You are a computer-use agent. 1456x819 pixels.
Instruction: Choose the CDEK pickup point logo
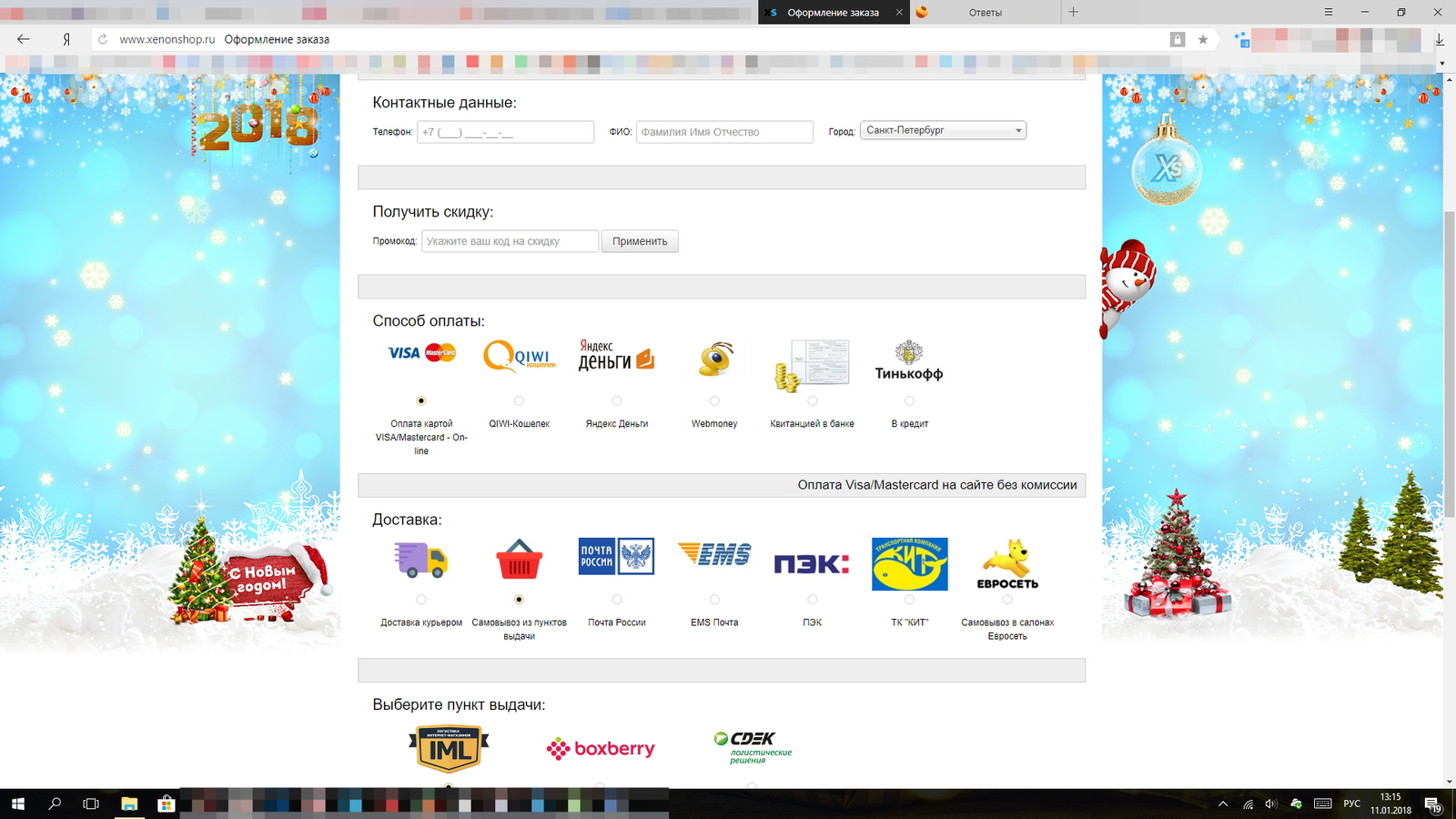pyautogui.click(x=753, y=747)
